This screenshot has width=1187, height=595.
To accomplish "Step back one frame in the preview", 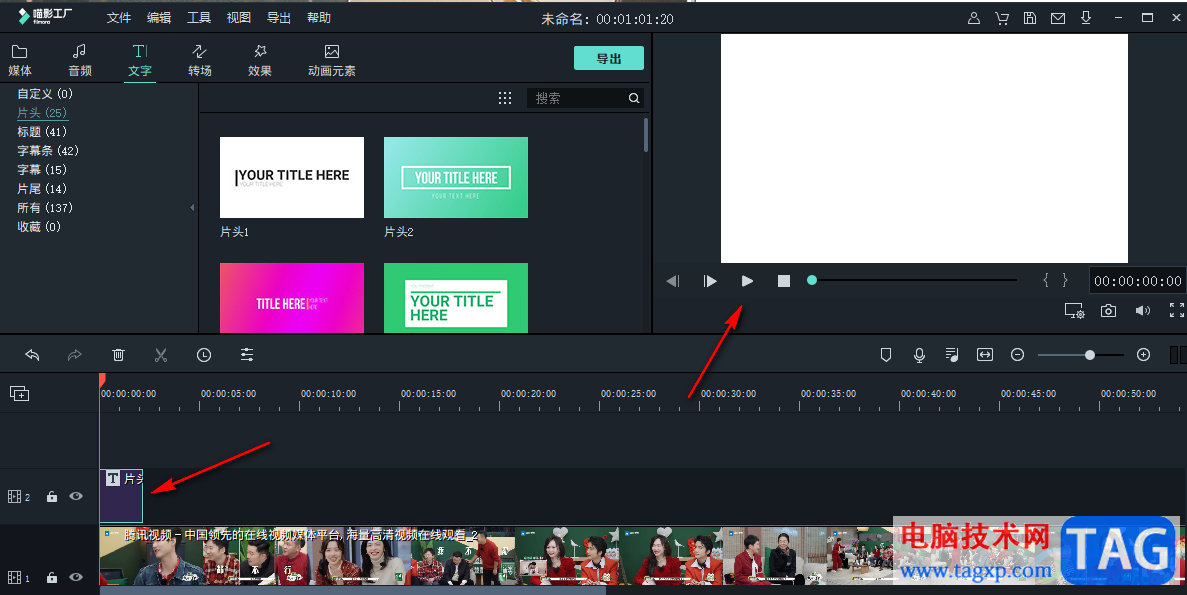I will coord(672,281).
